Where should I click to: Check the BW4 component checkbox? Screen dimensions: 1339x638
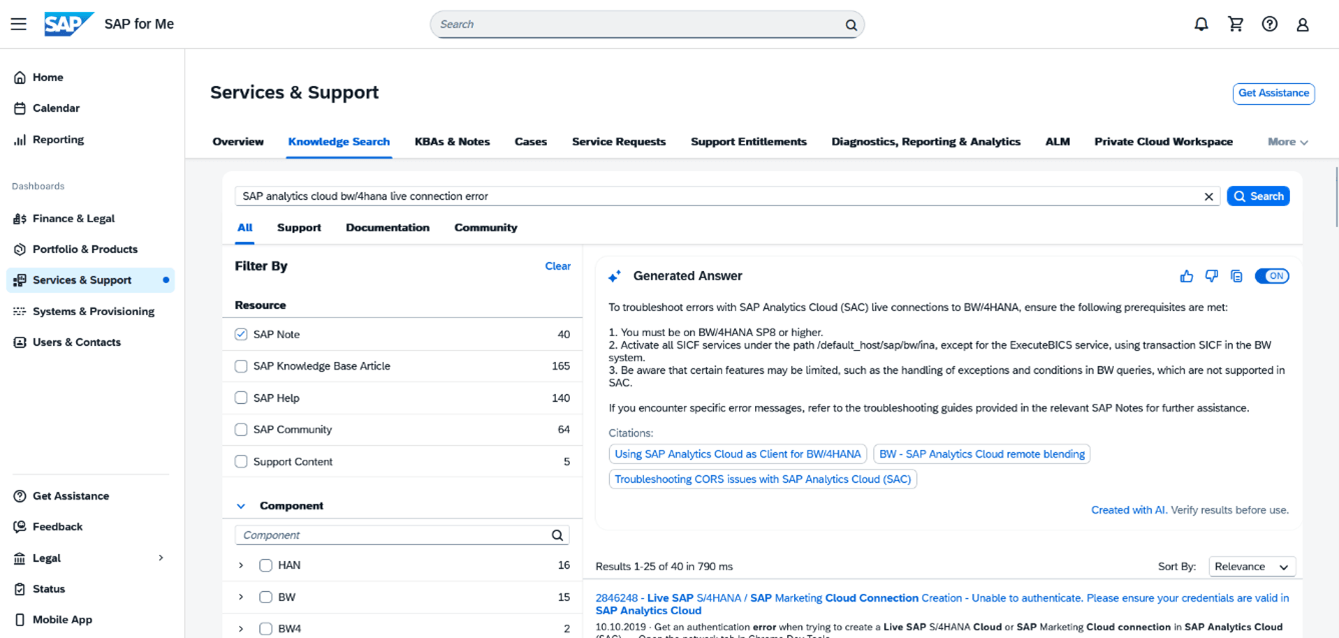click(x=266, y=629)
